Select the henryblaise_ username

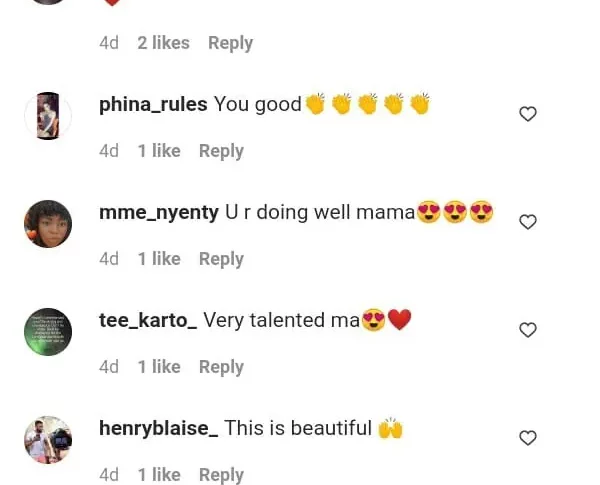(x=158, y=428)
